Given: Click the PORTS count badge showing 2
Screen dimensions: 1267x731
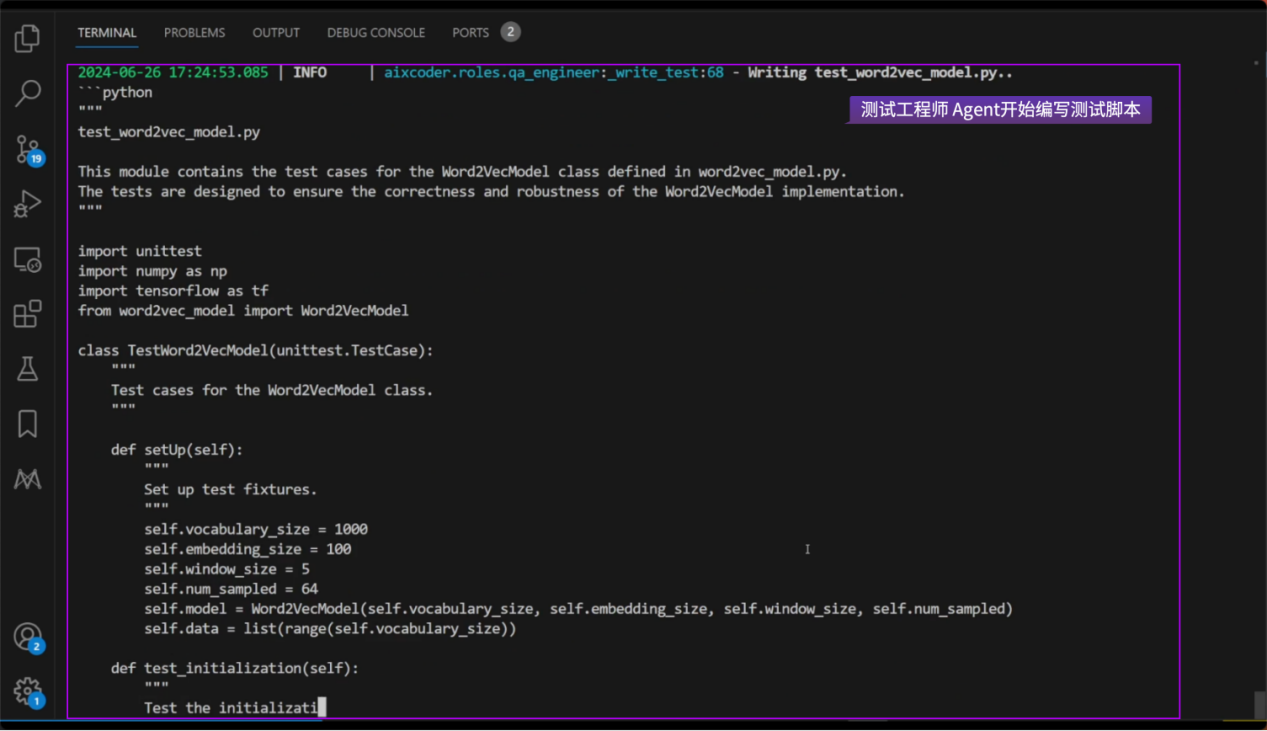Looking at the screenshot, I should click(510, 32).
